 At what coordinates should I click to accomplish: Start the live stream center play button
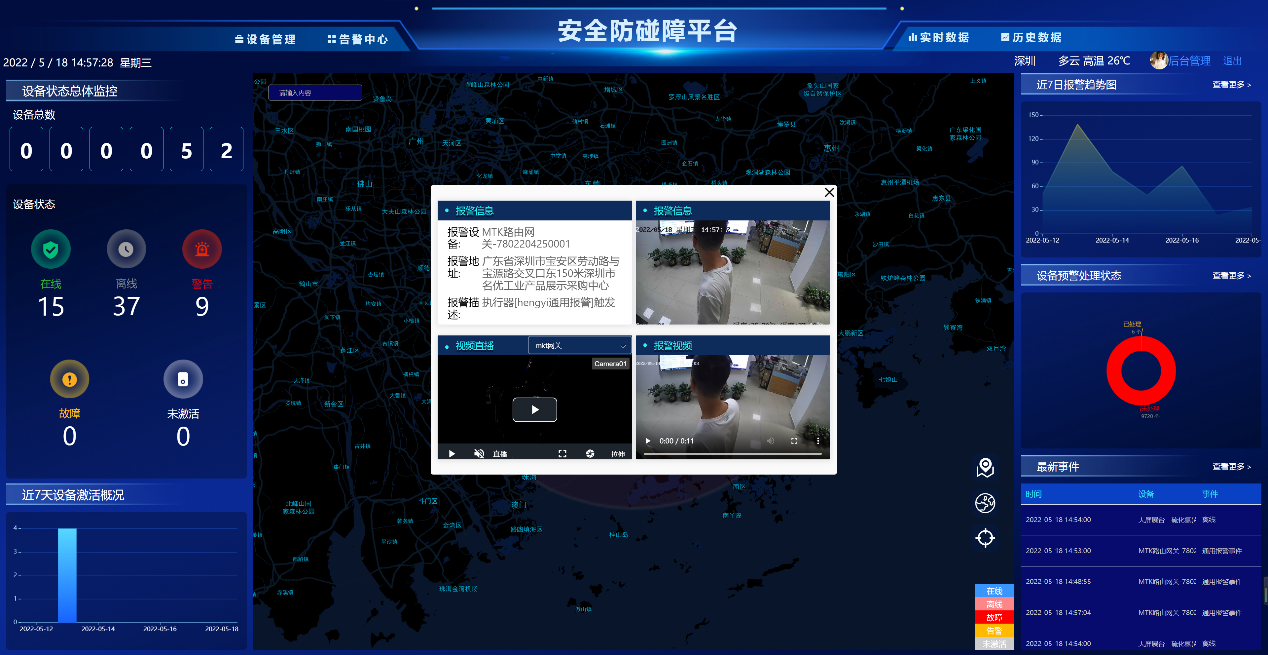point(535,409)
